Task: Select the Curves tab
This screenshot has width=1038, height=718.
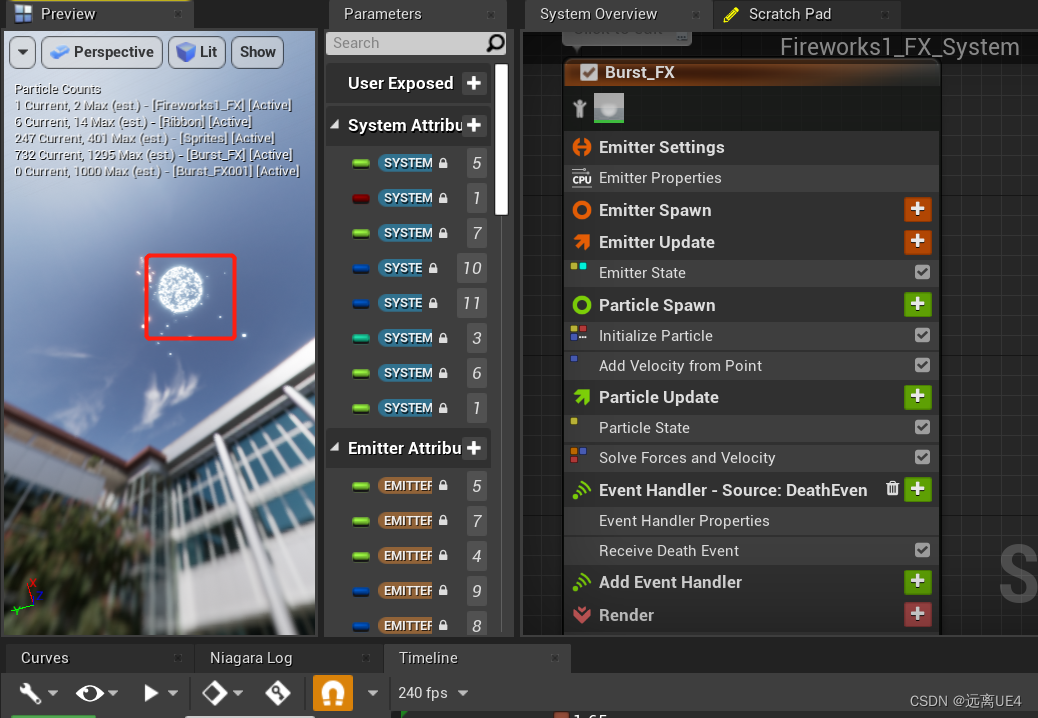Action: tap(44, 658)
